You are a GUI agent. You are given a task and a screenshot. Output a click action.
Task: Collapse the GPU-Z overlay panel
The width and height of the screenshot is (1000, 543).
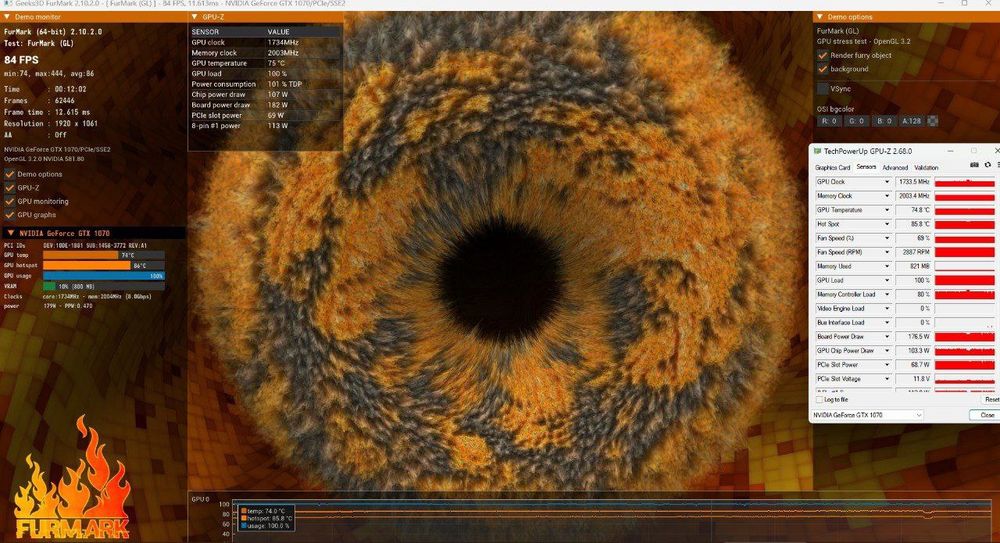pyautogui.click(x=195, y=17)
